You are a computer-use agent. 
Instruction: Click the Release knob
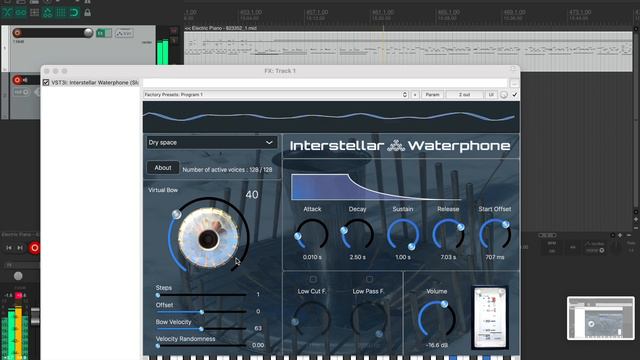tap(448, 234)
